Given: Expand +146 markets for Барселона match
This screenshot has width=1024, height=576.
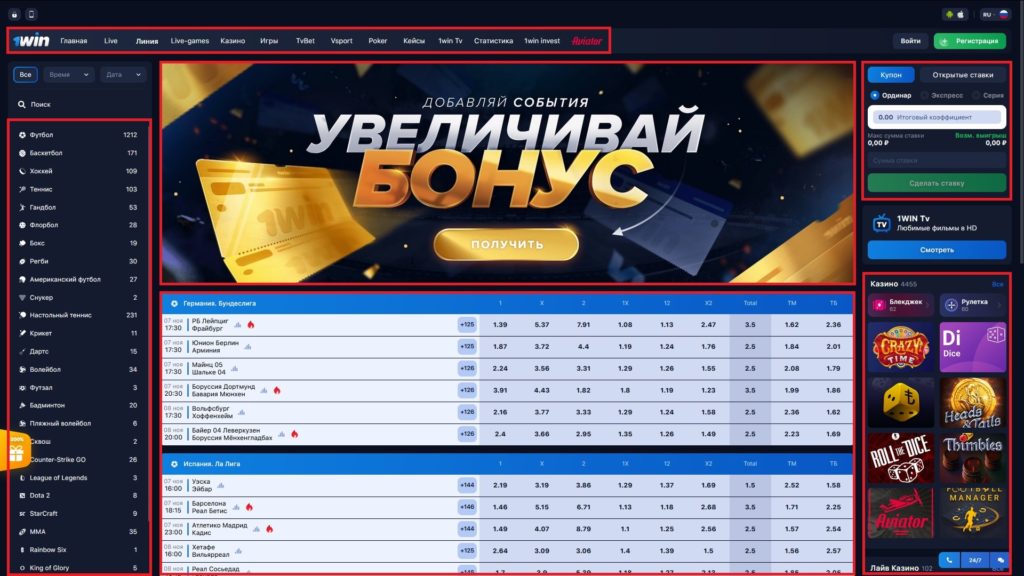Looking at the screenshot, I should coord(467,507).
